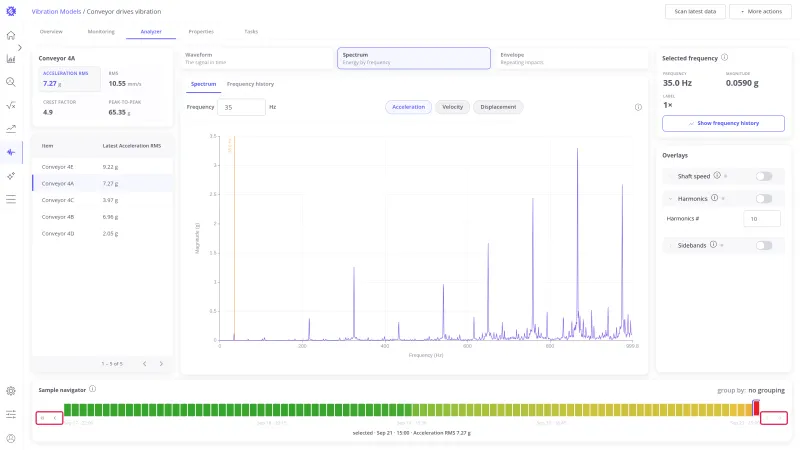800x450 pixels.
Task: Open the user account sidebar icon
Action: point(11,438)
